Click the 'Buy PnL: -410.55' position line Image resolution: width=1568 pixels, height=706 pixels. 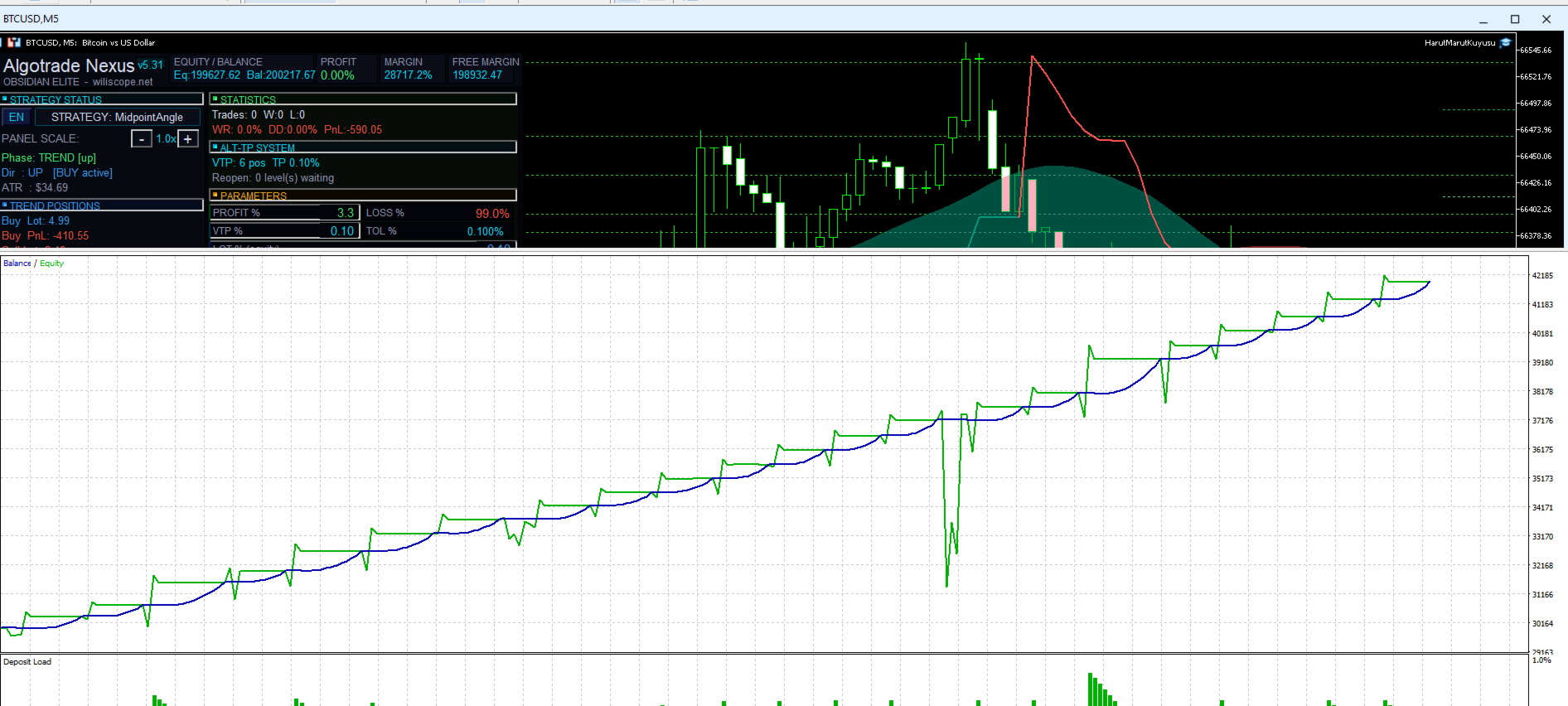46,236
